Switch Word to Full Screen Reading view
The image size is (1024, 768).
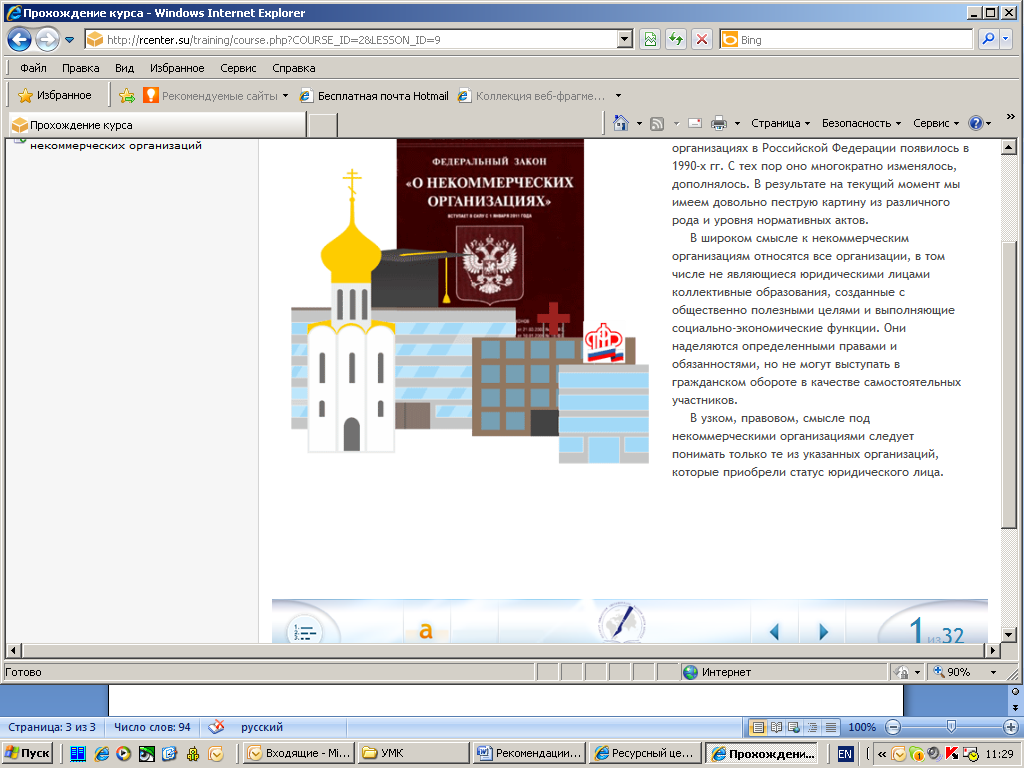776,727
